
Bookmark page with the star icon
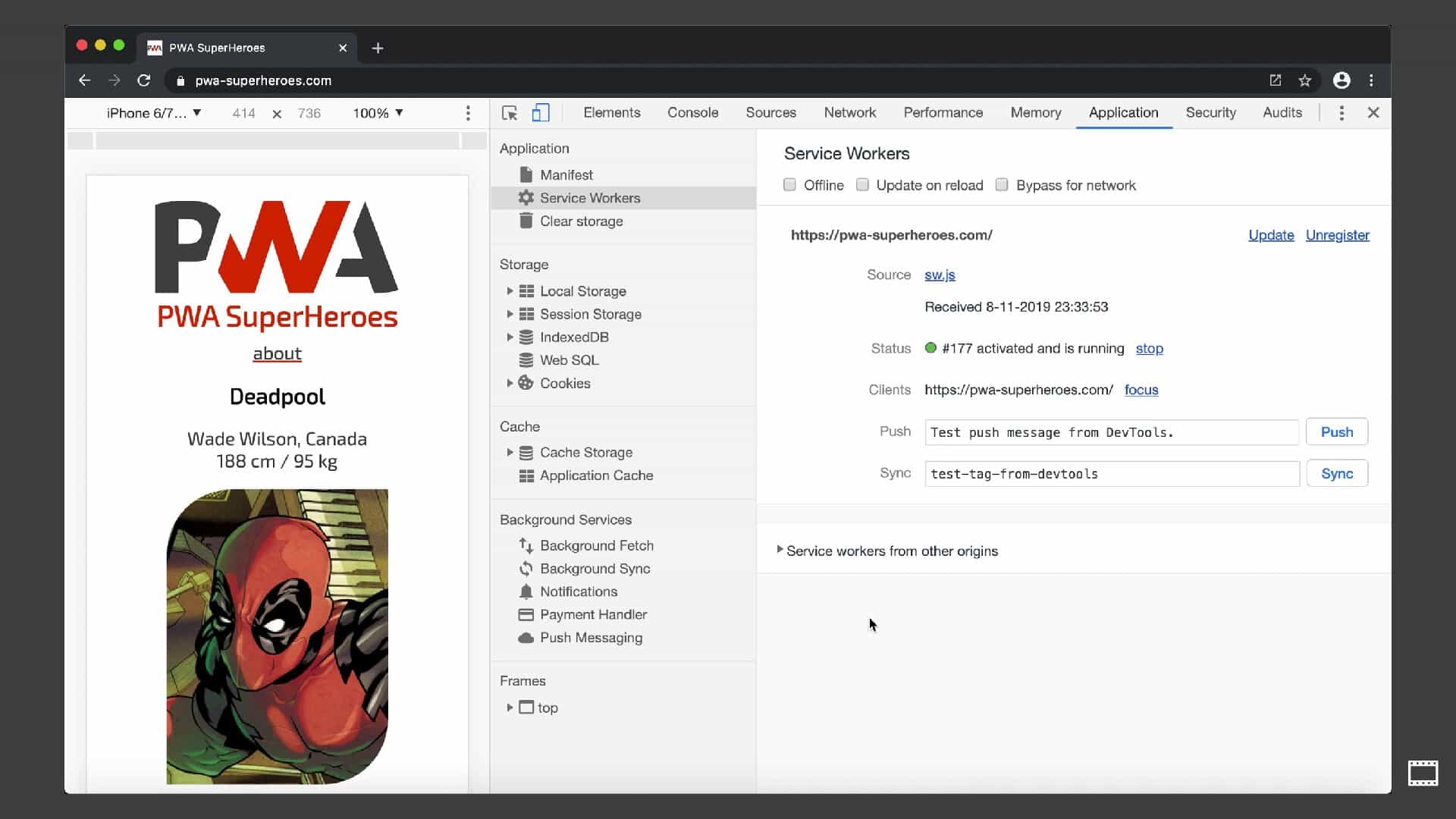(1304, 80)
